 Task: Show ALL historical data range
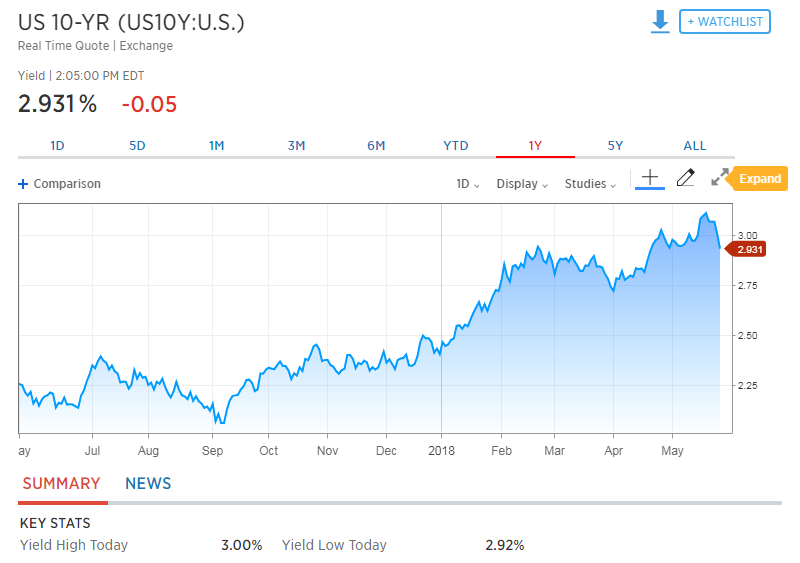(695, 146)
